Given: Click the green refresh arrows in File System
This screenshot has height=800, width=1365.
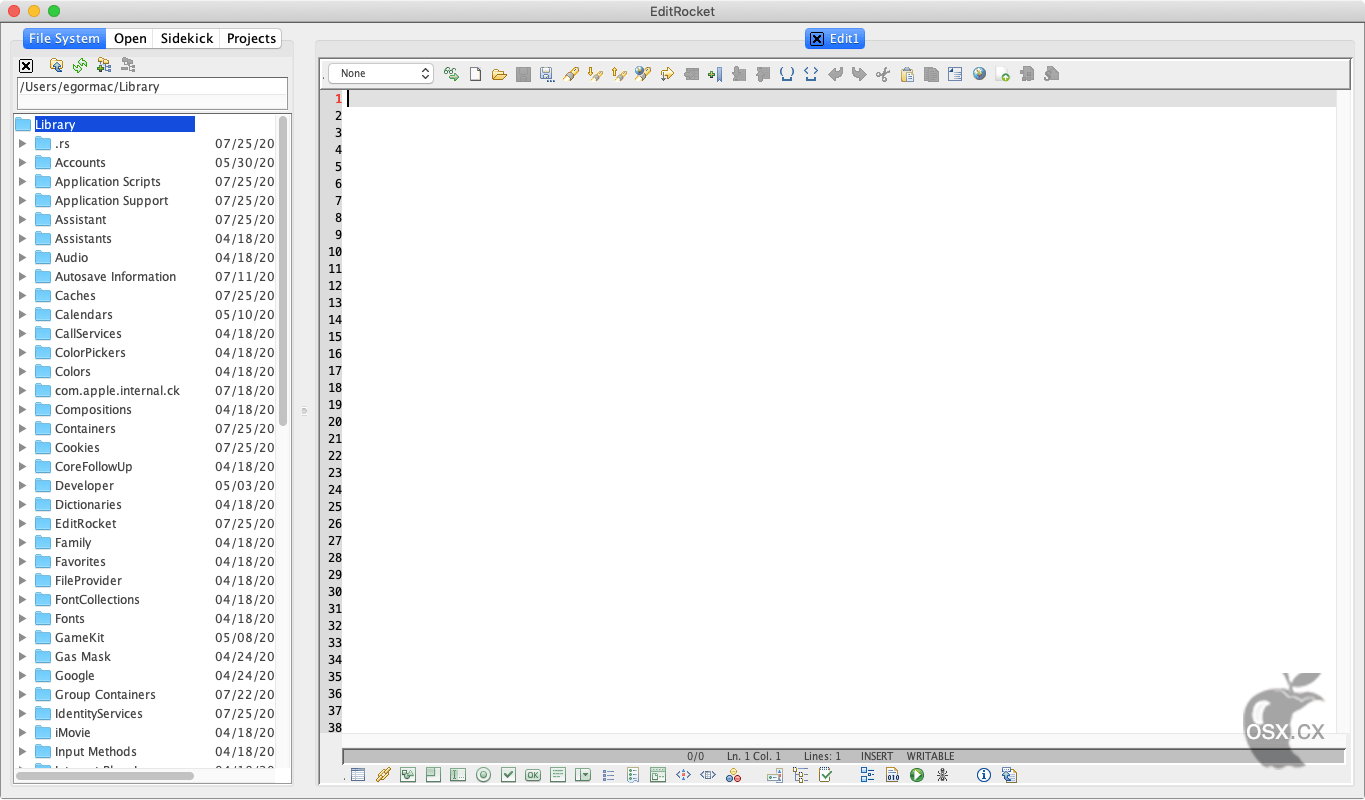Looking at the screenshot, I should tap(79, 65).
